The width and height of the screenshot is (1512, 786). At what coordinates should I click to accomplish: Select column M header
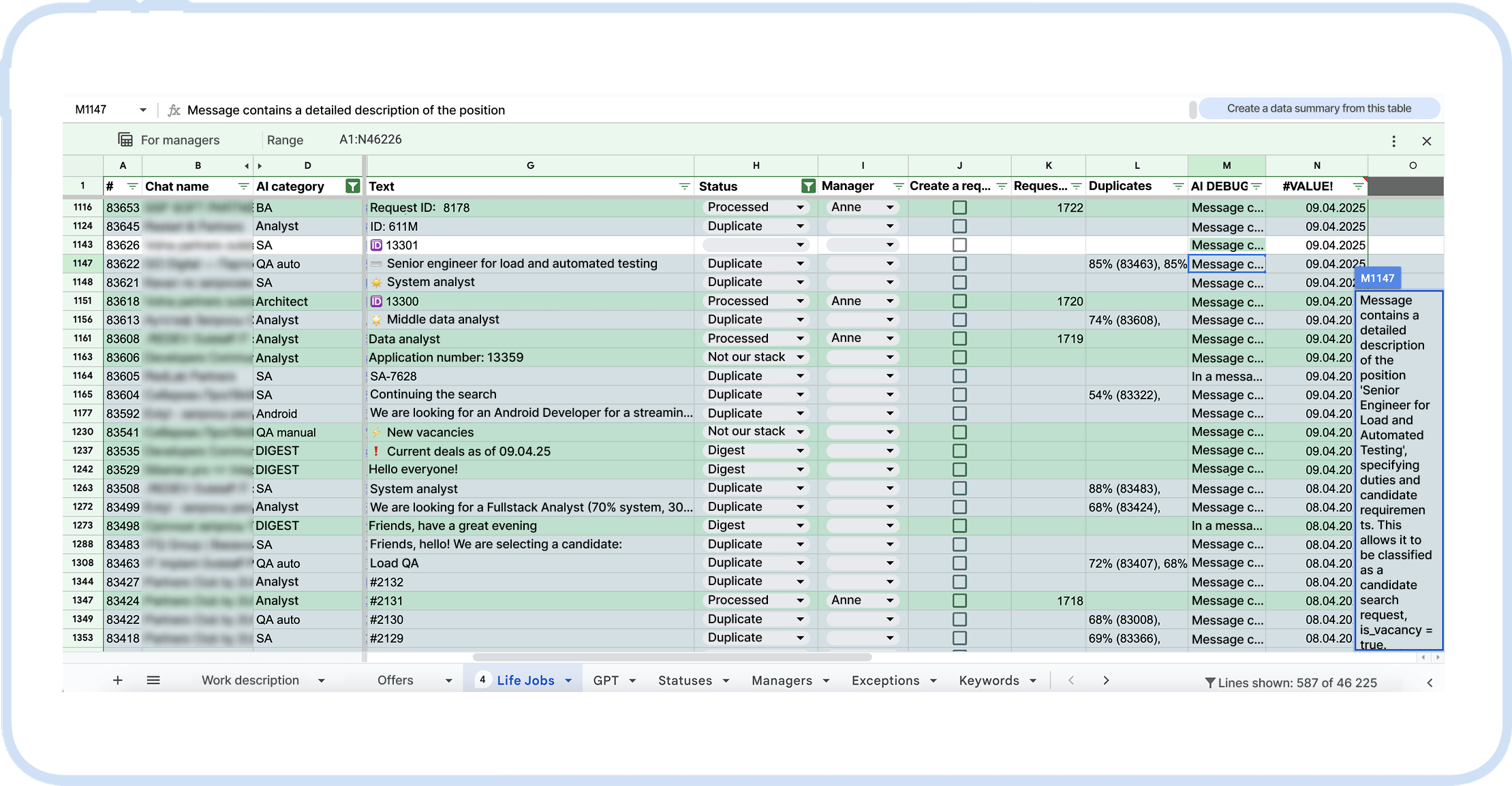[1226, 166]
